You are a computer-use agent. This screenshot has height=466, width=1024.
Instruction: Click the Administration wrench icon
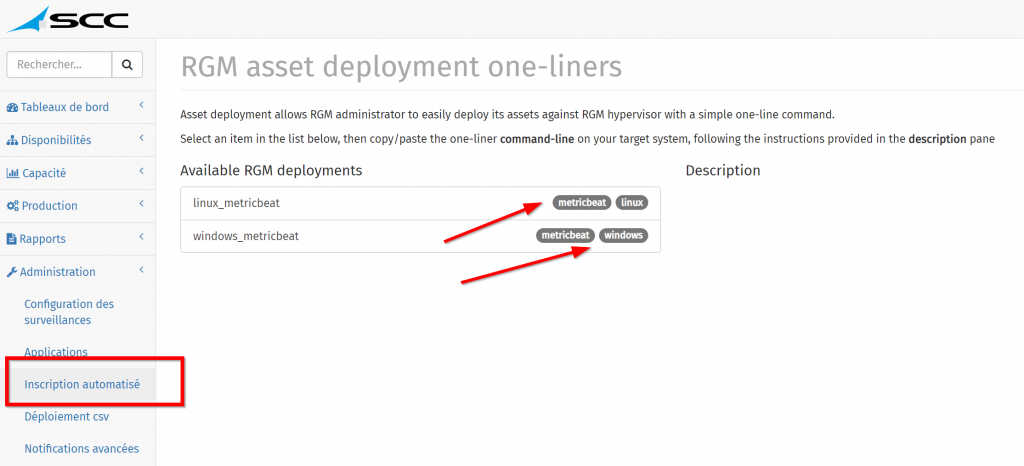point(12,272)
